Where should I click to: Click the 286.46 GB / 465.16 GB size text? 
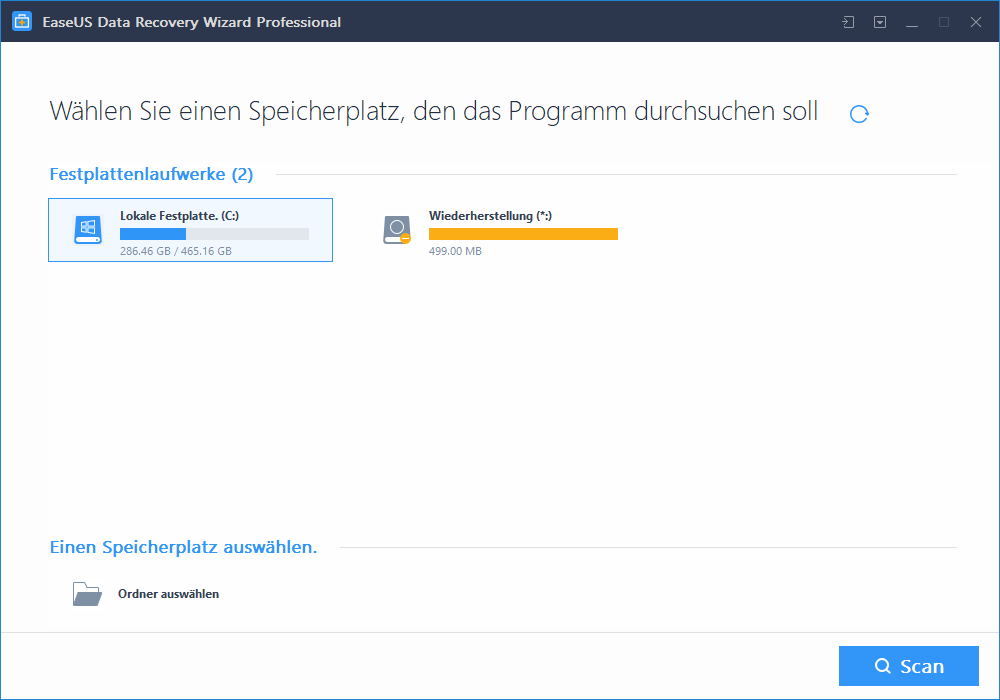[176, 251]
